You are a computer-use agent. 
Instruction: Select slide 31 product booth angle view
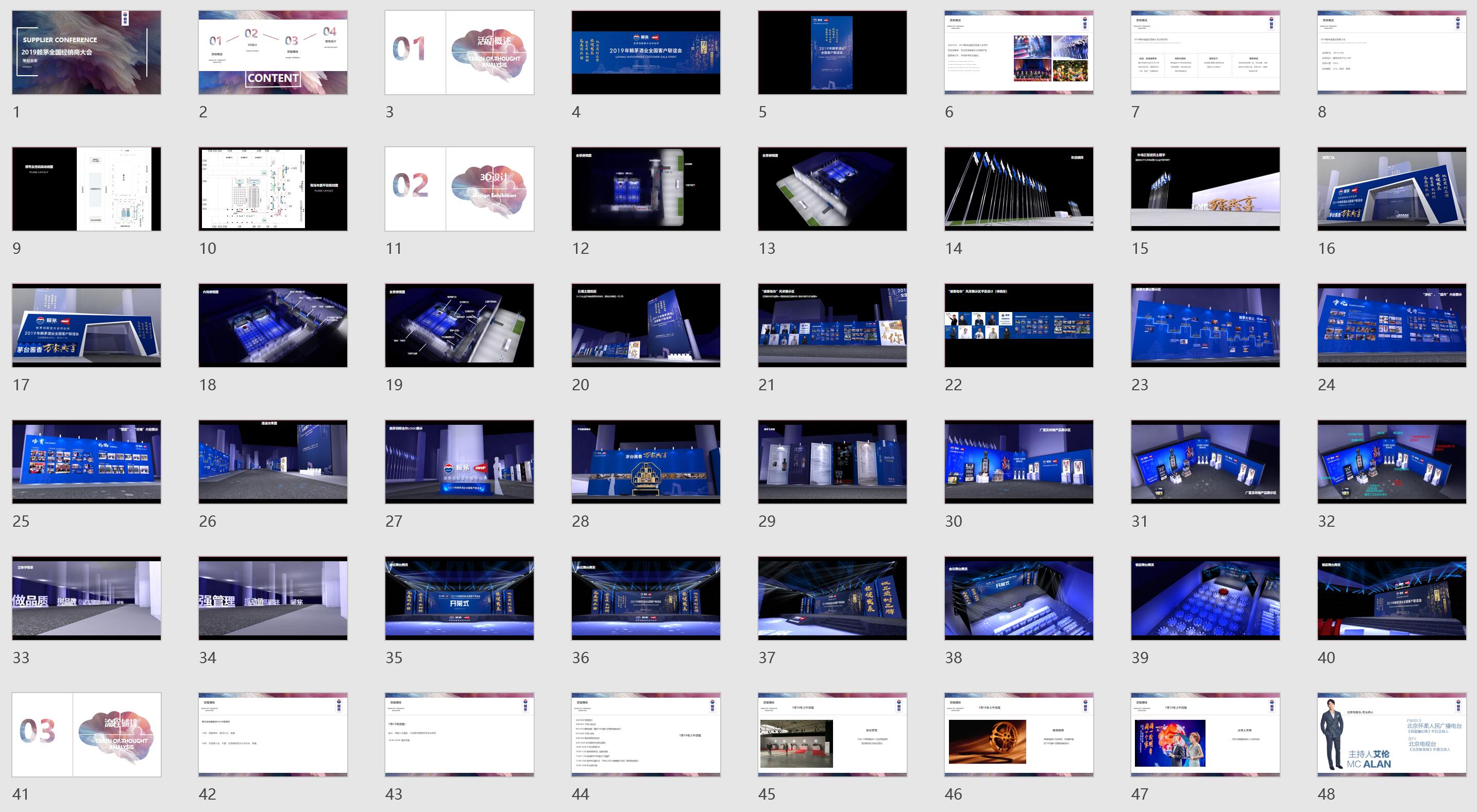pyautogui.click(x=1205, y=461)
